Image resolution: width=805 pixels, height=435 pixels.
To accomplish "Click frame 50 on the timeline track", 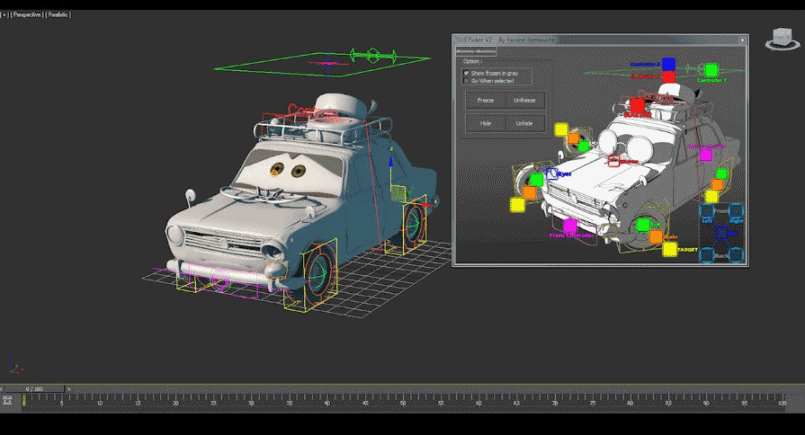I will 403,401.
